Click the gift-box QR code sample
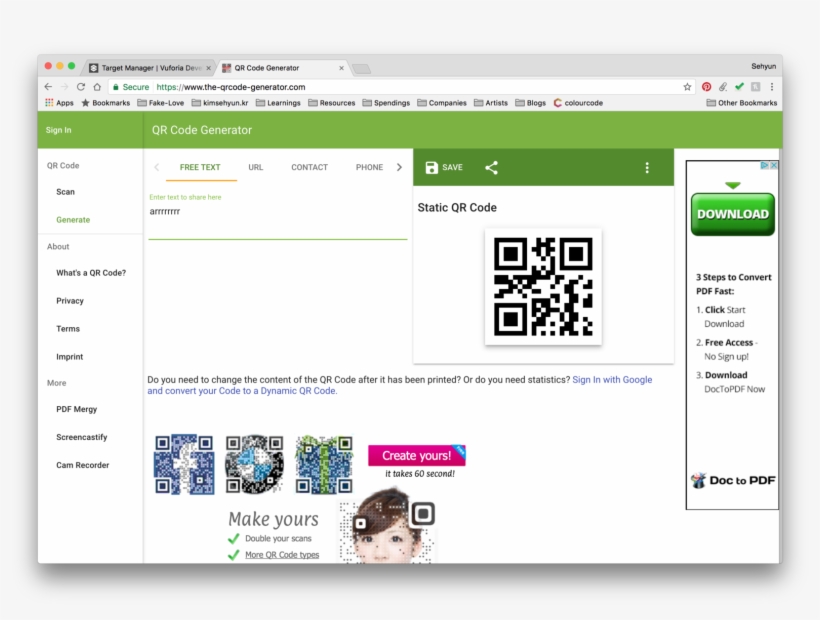The height and width of the screenshot is (620, 820). point(324,464)
